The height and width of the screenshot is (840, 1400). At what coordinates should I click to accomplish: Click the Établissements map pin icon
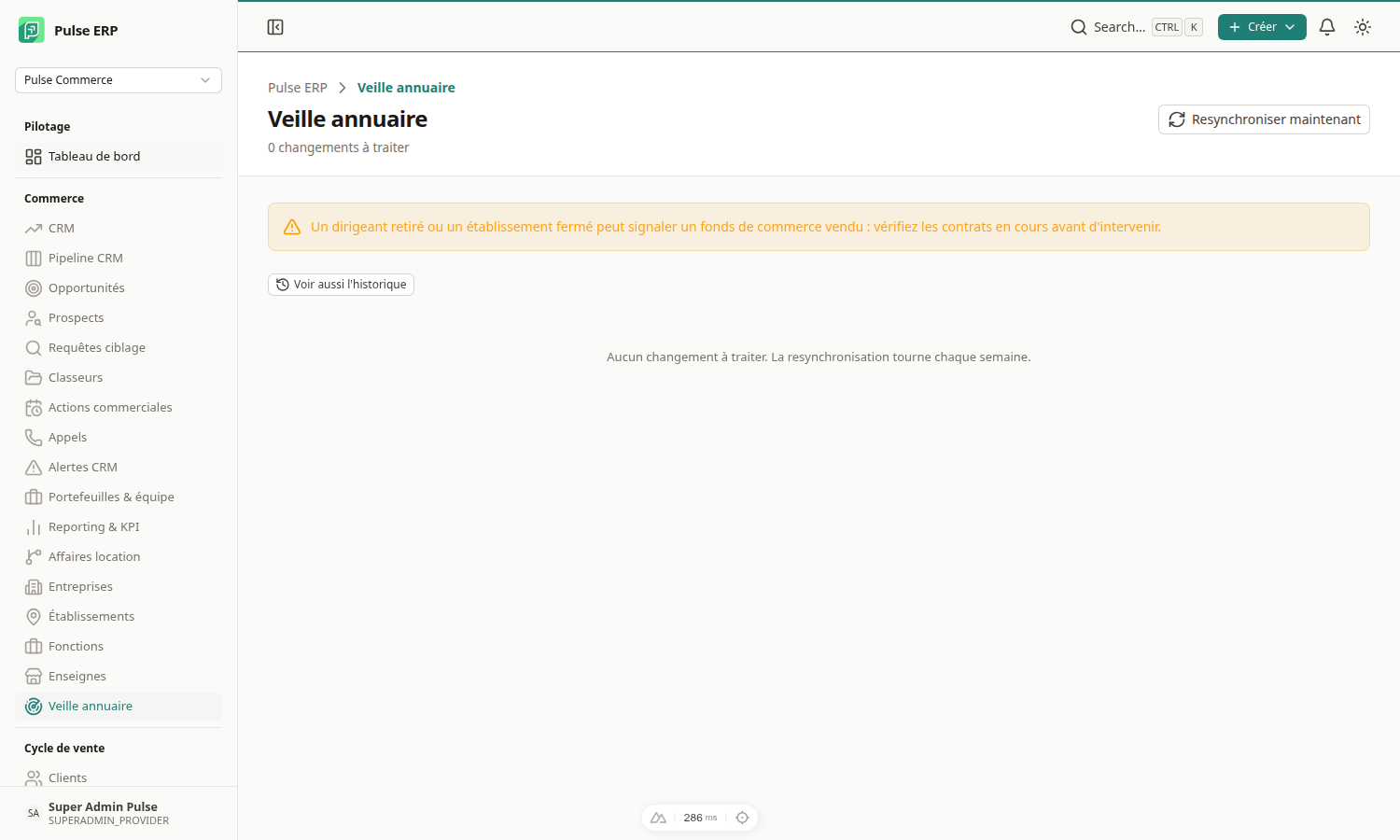click(x=34, y=617)
